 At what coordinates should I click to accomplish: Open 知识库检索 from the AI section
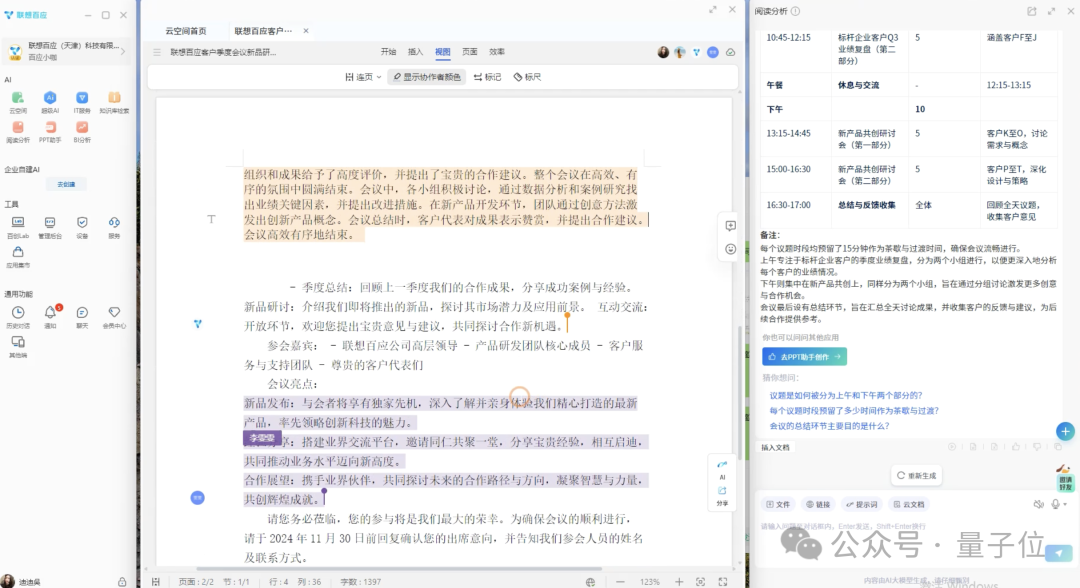pyautogui.click(x=115, y=96)
